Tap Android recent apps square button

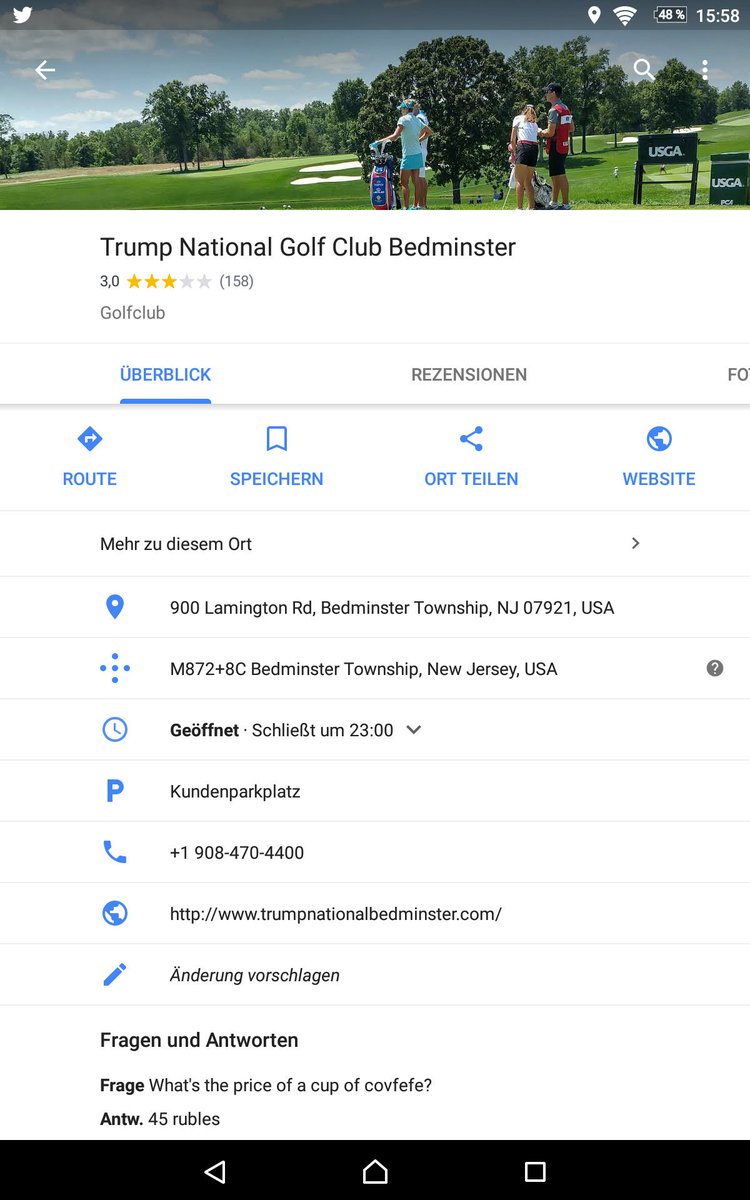(535, 1171)
